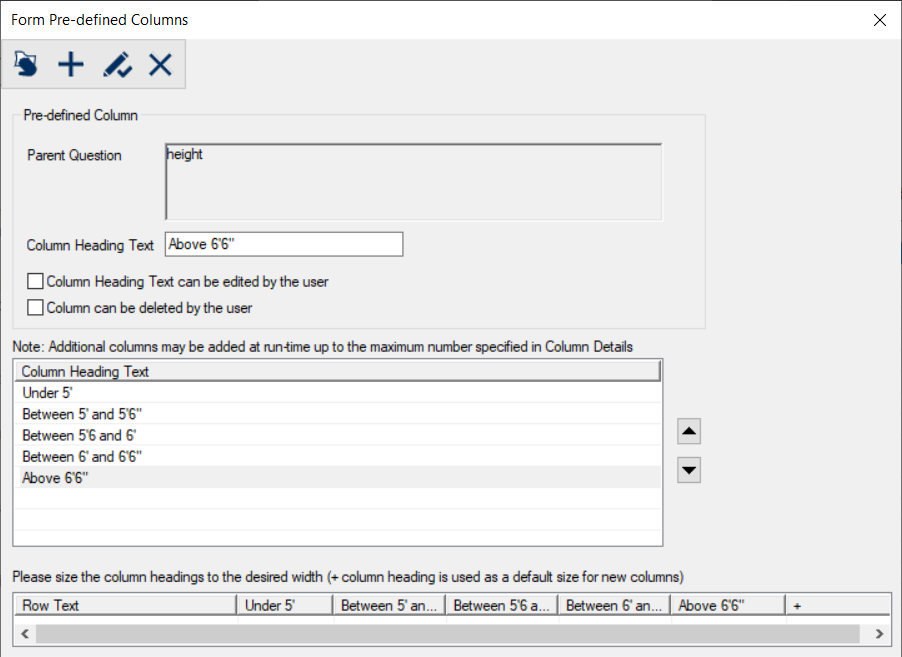Image resolution: width=902 pixels, height=657 pixels.
Task: Allow column to be deleted by the user
Action: click(x=35, y=307)
